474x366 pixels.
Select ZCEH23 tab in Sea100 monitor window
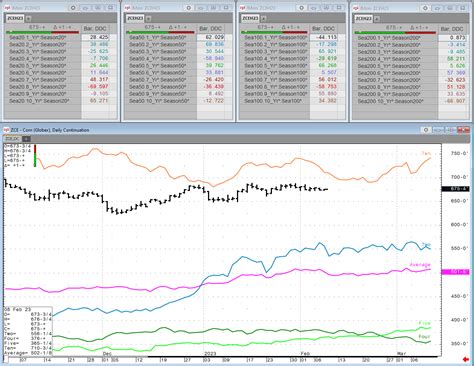coord(250,18)
